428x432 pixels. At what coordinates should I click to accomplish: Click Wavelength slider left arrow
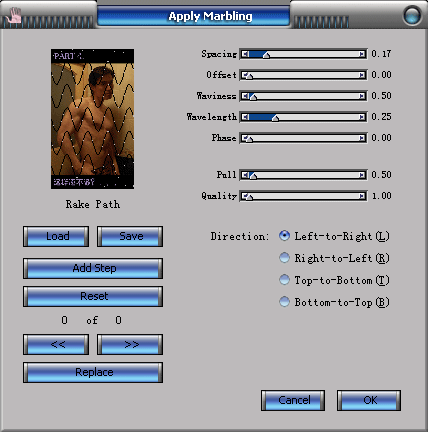click(x=245, y=117)
